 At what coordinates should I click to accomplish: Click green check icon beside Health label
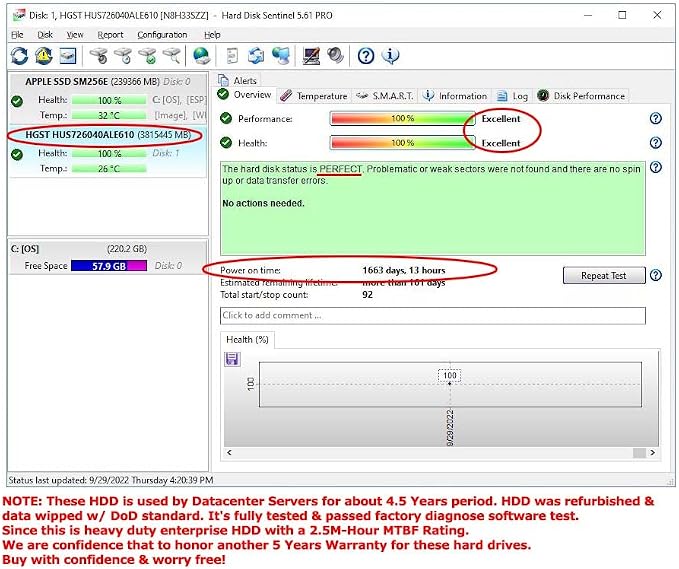coord(226,142)
